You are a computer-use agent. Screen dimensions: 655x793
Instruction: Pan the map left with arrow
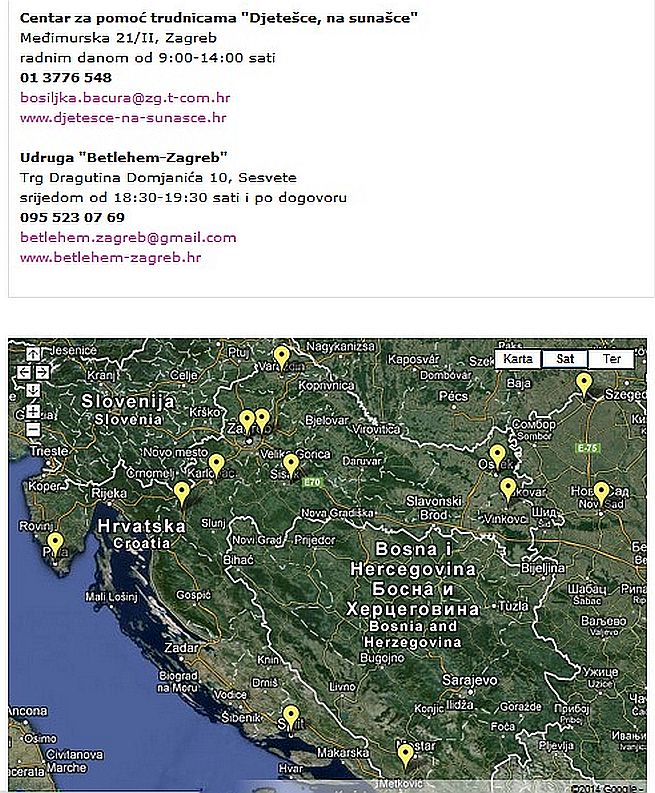23,371
